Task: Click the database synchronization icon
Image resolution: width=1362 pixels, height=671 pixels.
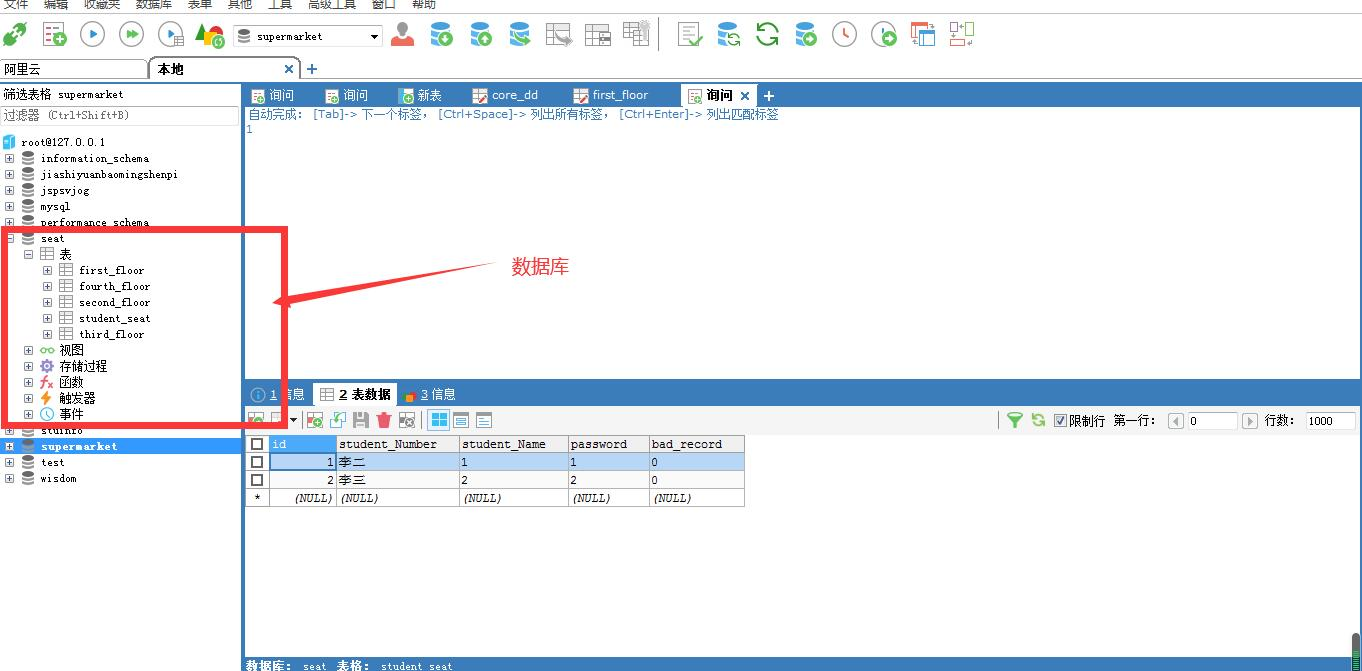Action: point(728,35)
